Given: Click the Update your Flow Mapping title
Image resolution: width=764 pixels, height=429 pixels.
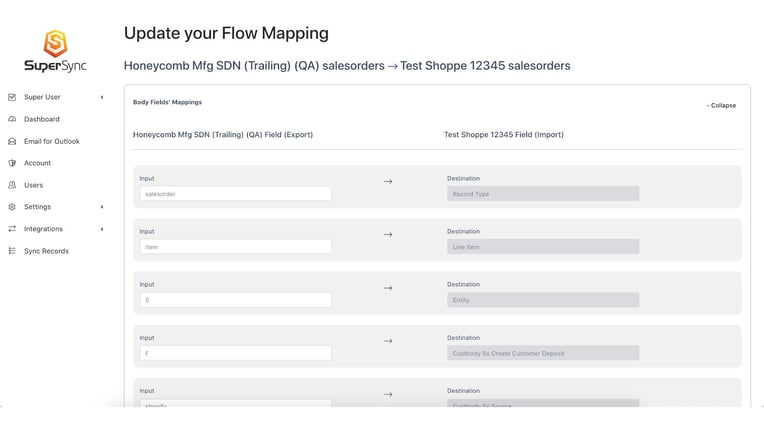Looking at the screenshot, I should tap(226, 33).
